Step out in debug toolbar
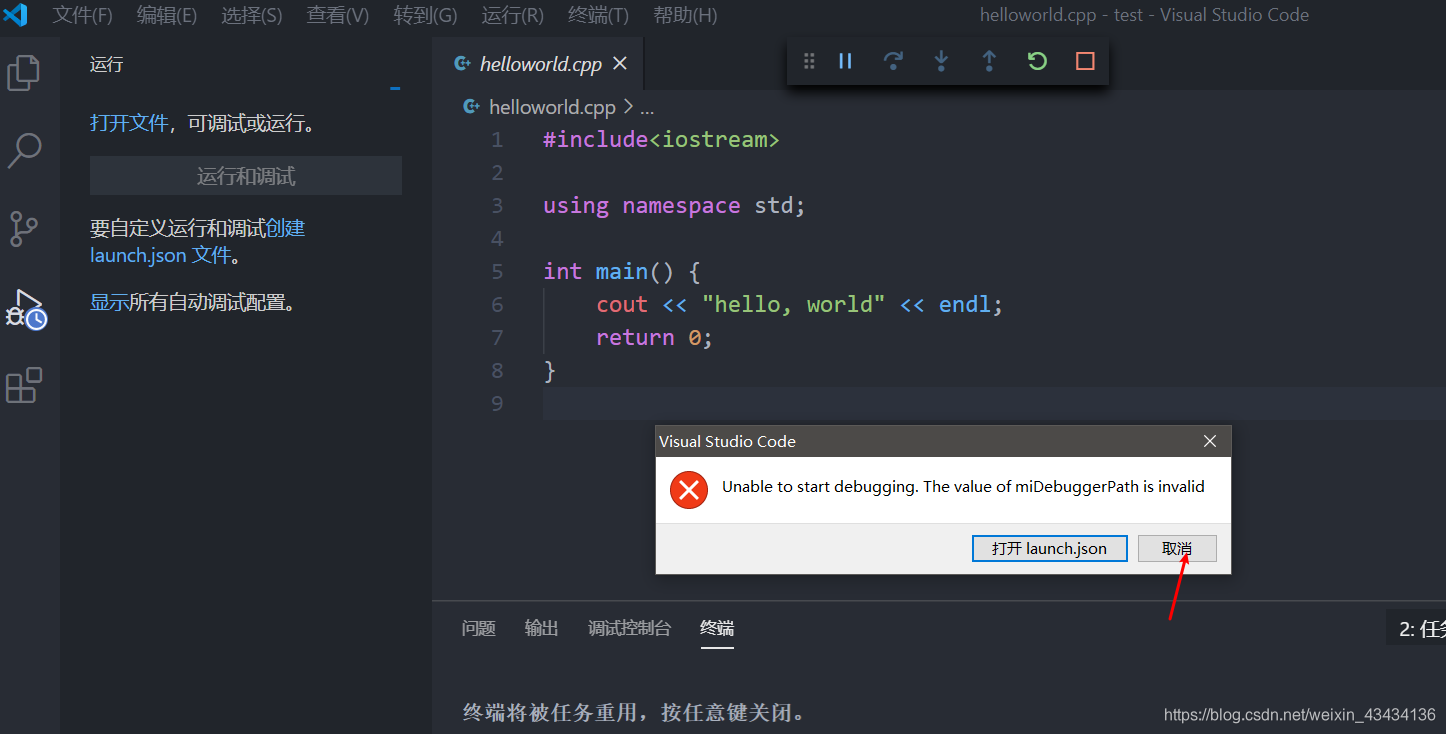Viewport: 1446px width, 734px height. [989, 61]
